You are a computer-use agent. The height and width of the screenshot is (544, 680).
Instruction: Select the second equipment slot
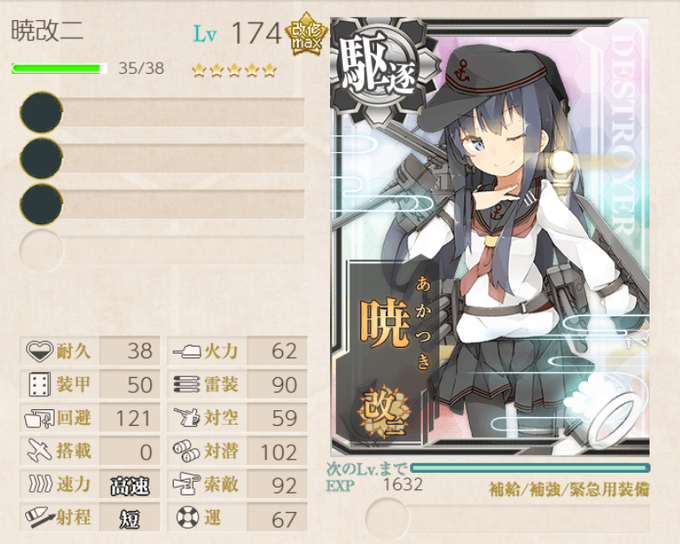click(x=163, y=158)
